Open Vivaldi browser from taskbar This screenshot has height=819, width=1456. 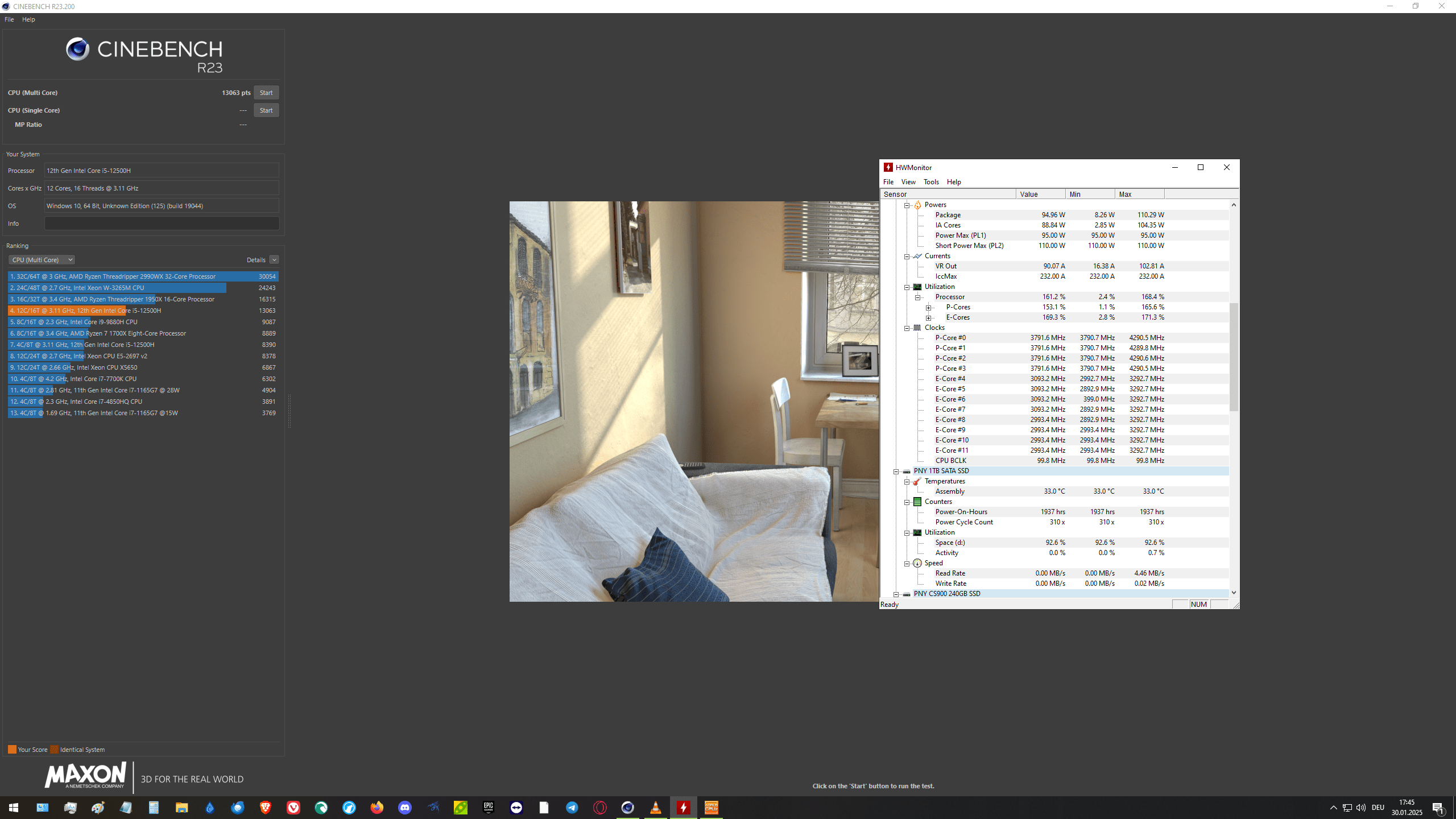293,808
